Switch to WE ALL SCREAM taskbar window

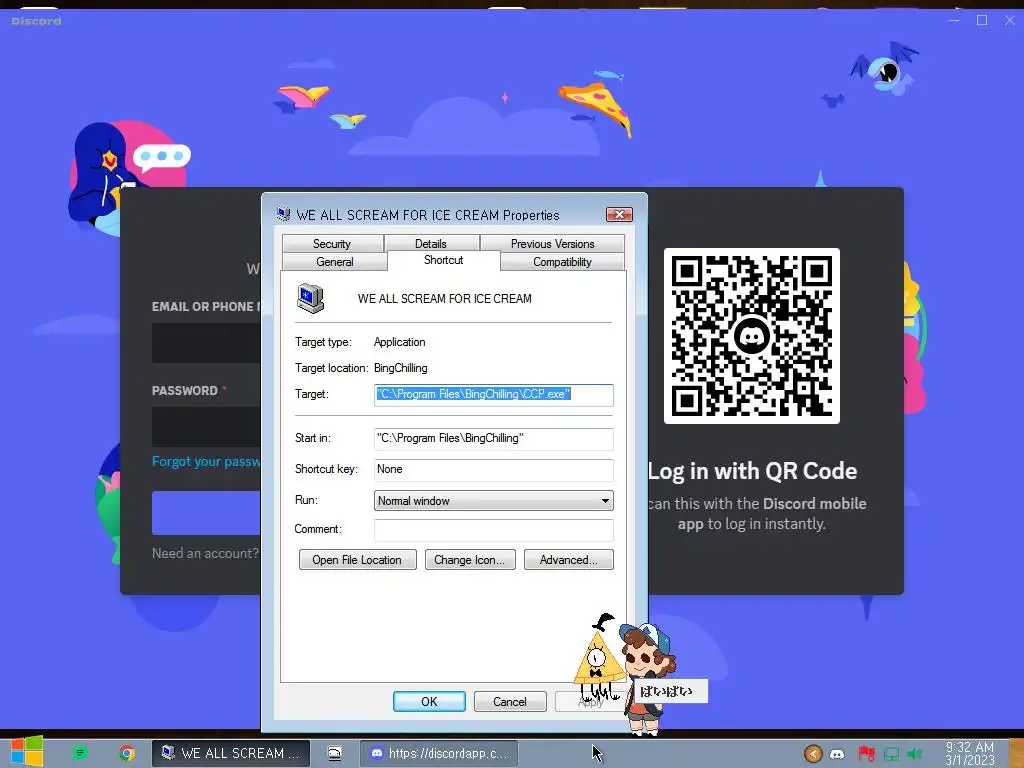pos(231,753)
